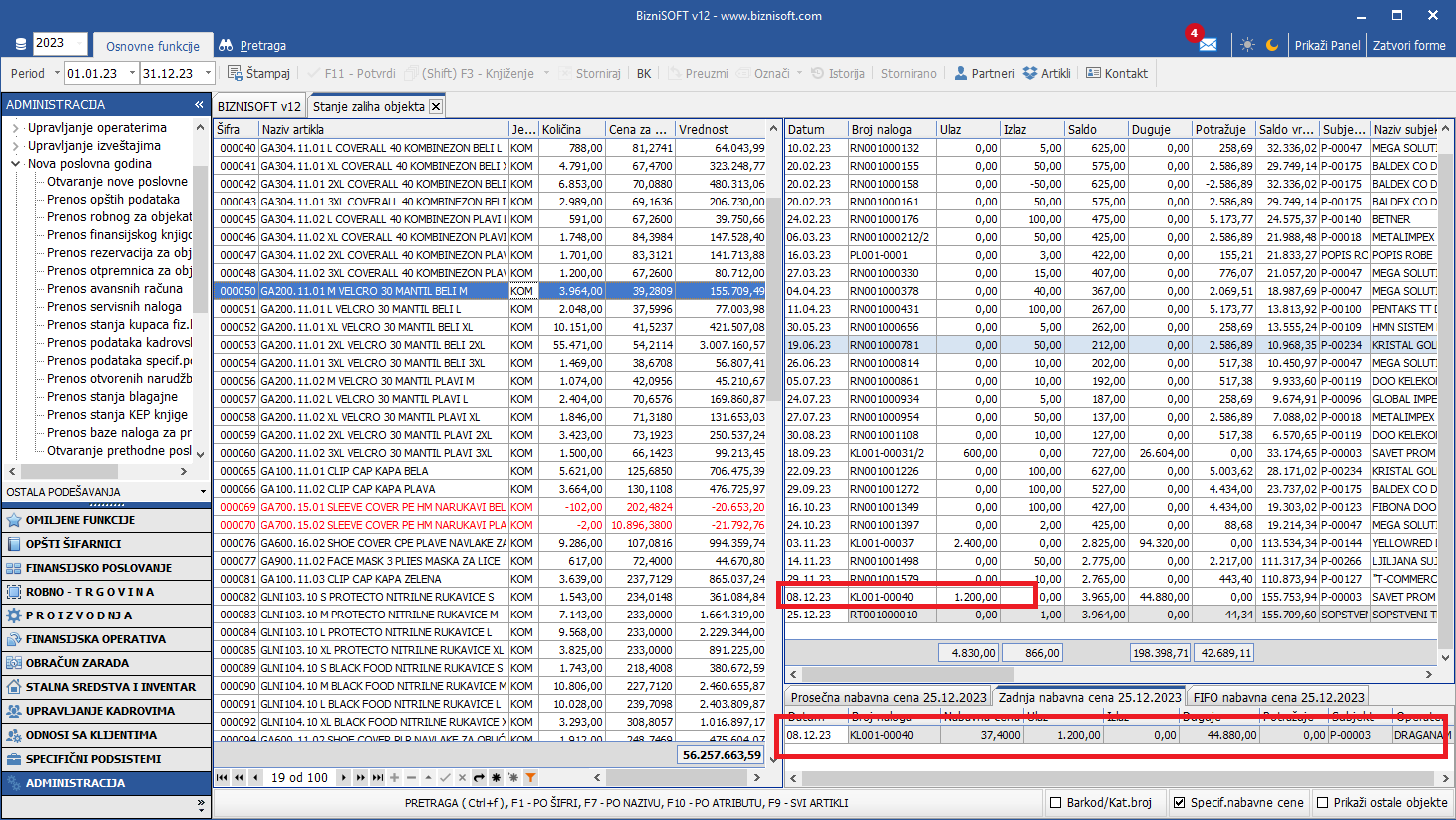This screenshot has width=1456, height=820.
Task: Click the Štampaj print icon
Action: [236, 73]
